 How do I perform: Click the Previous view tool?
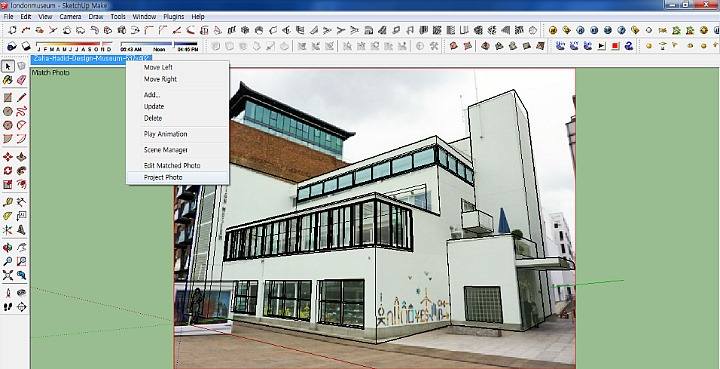click(22, 275)
